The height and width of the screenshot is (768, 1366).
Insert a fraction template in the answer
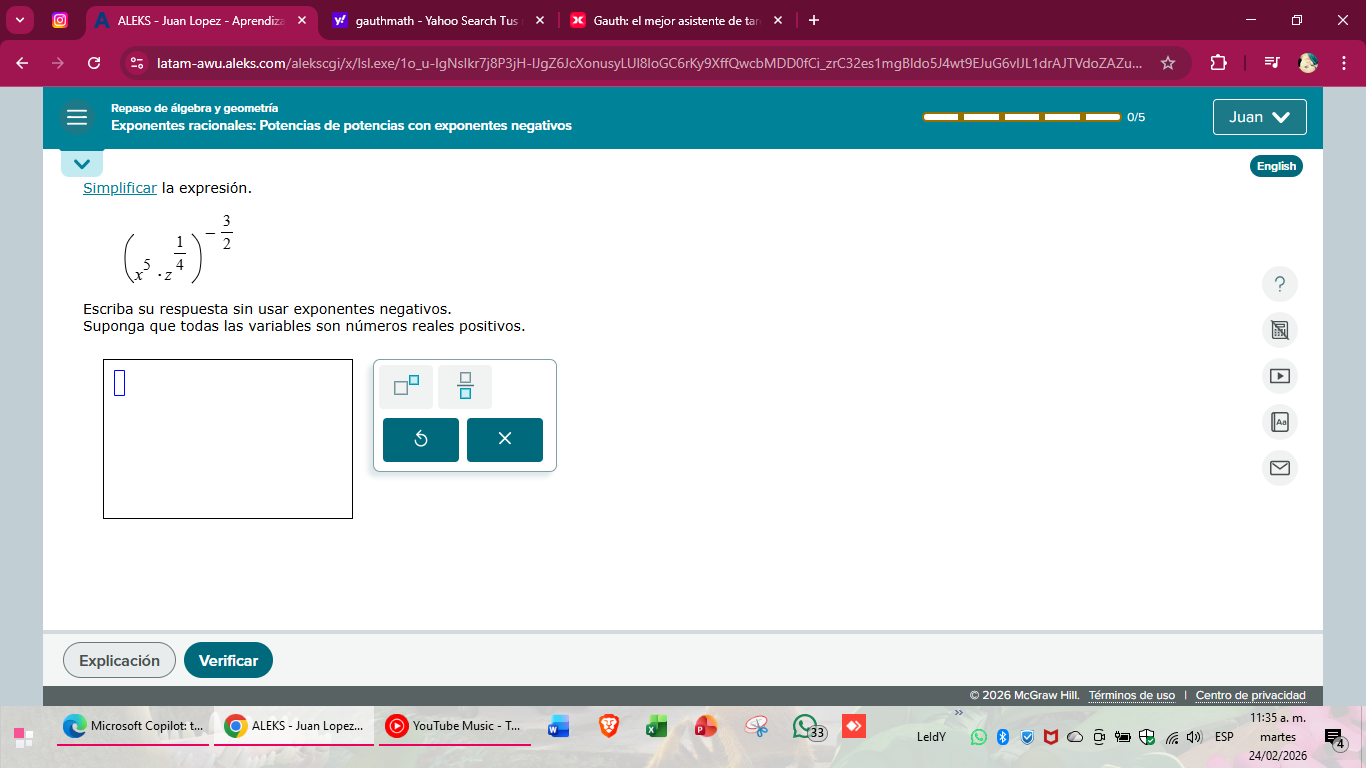pos(465,386)
